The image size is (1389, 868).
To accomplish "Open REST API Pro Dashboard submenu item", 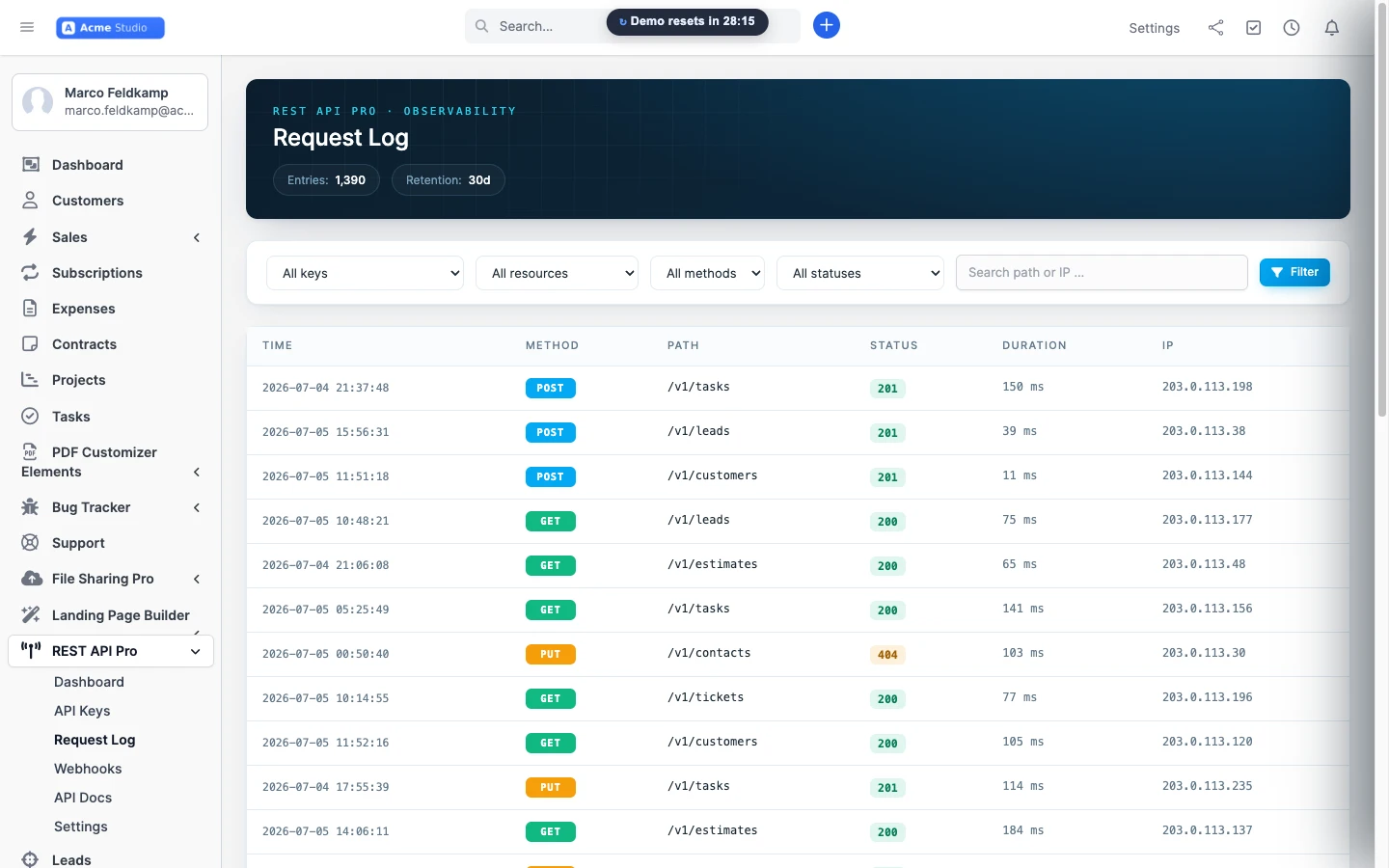I will tap(89, 682).
